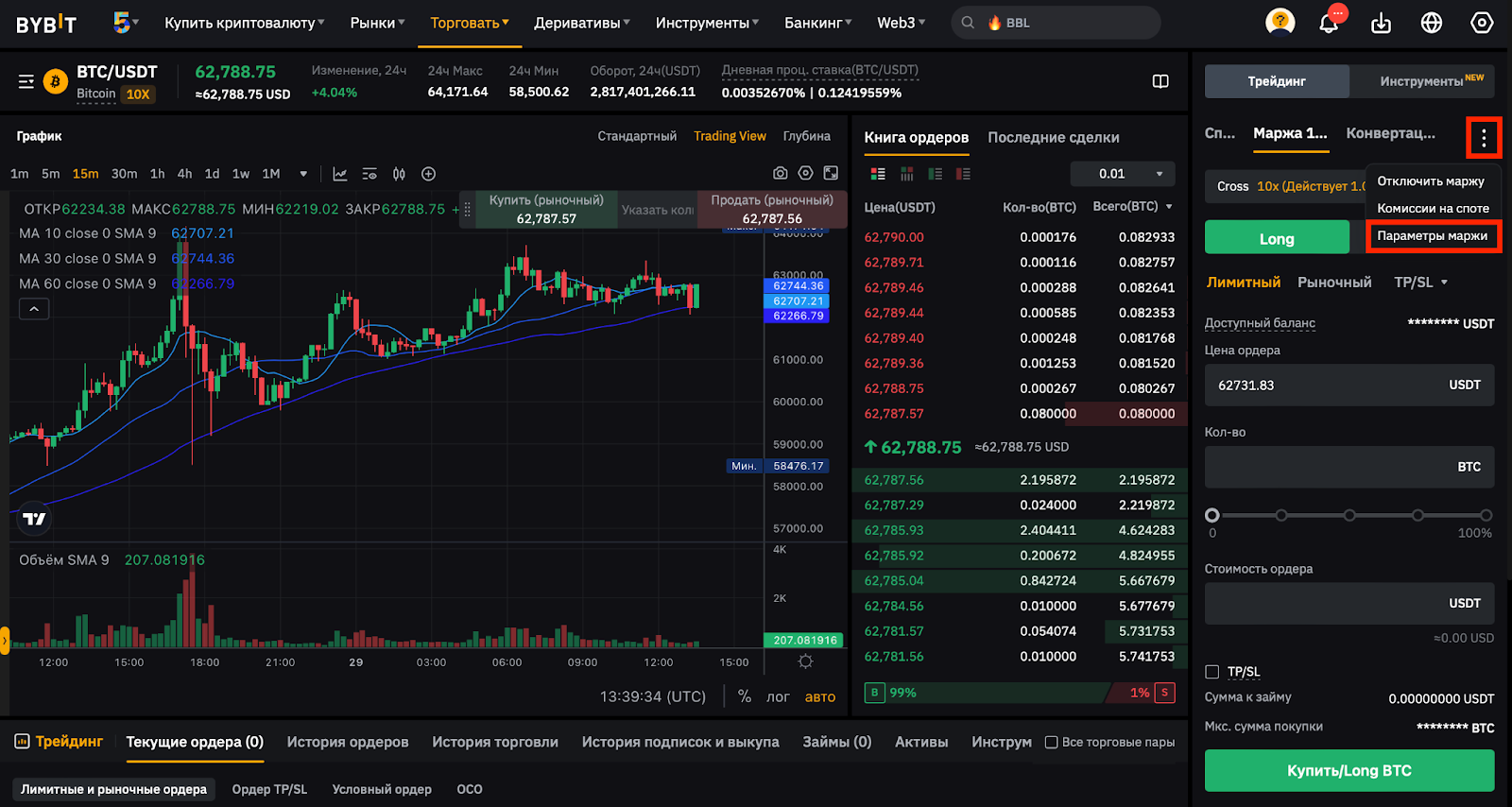Switch order book to horizontal column view

tap(906, 174)
